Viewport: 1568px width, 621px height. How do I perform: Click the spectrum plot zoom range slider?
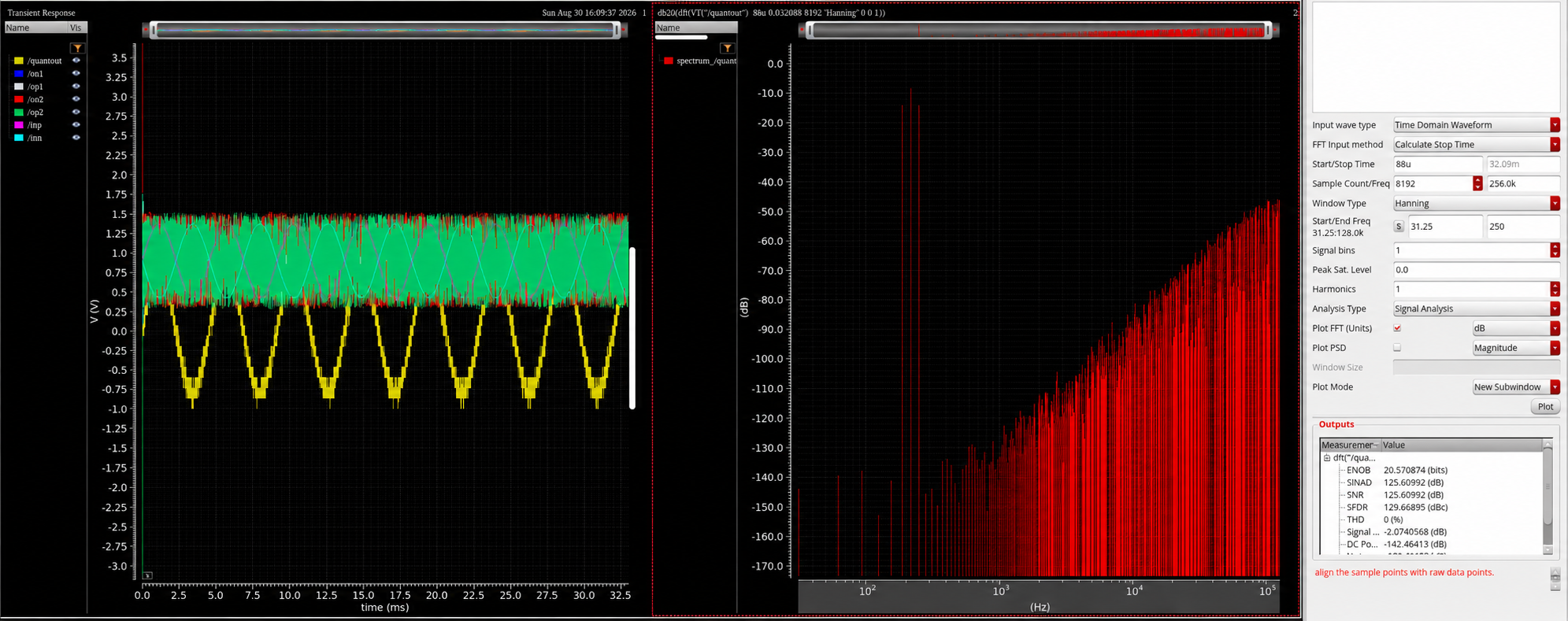[x=1040, y=30]
